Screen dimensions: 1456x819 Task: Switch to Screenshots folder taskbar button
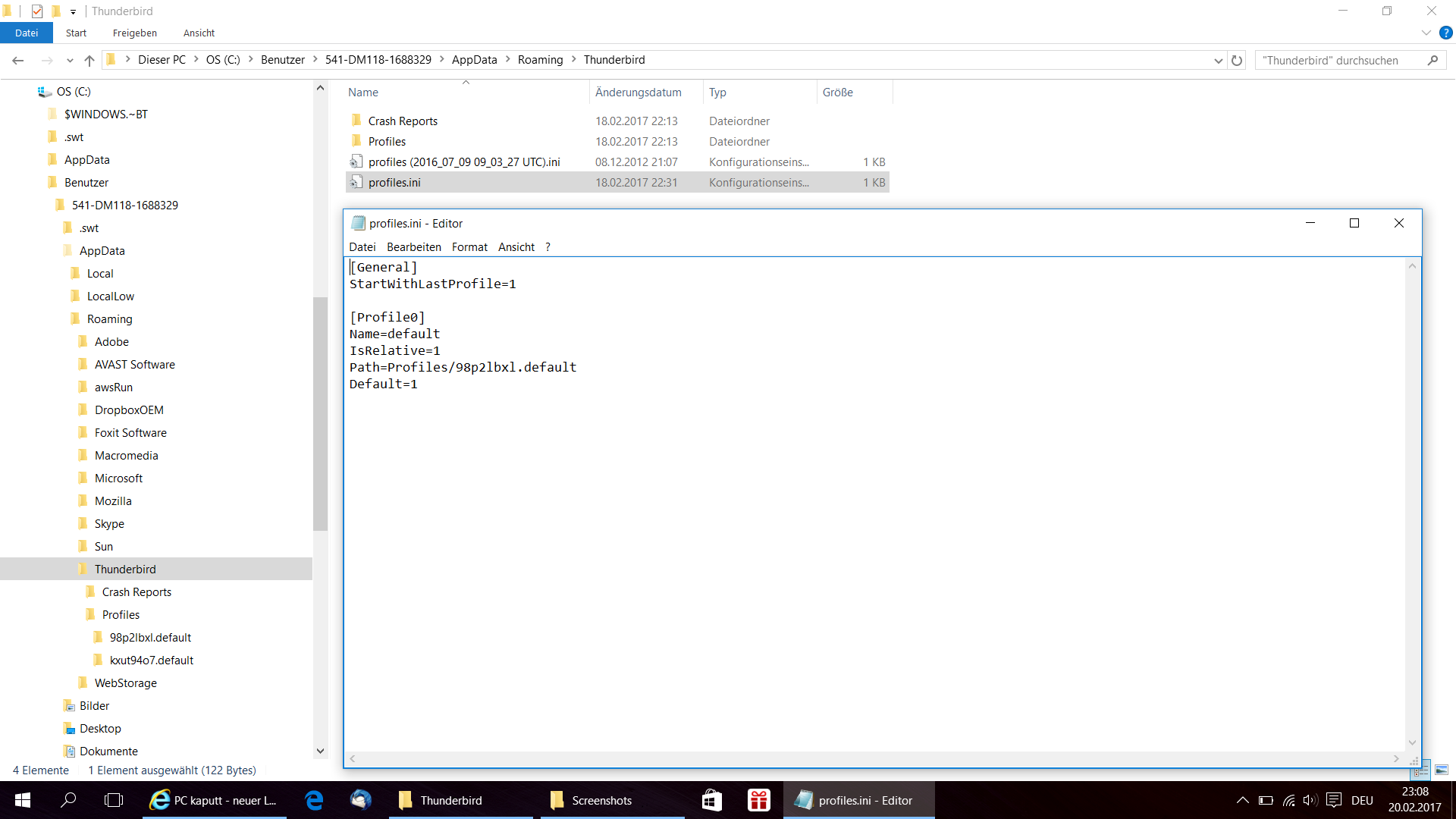pos(612,800)
